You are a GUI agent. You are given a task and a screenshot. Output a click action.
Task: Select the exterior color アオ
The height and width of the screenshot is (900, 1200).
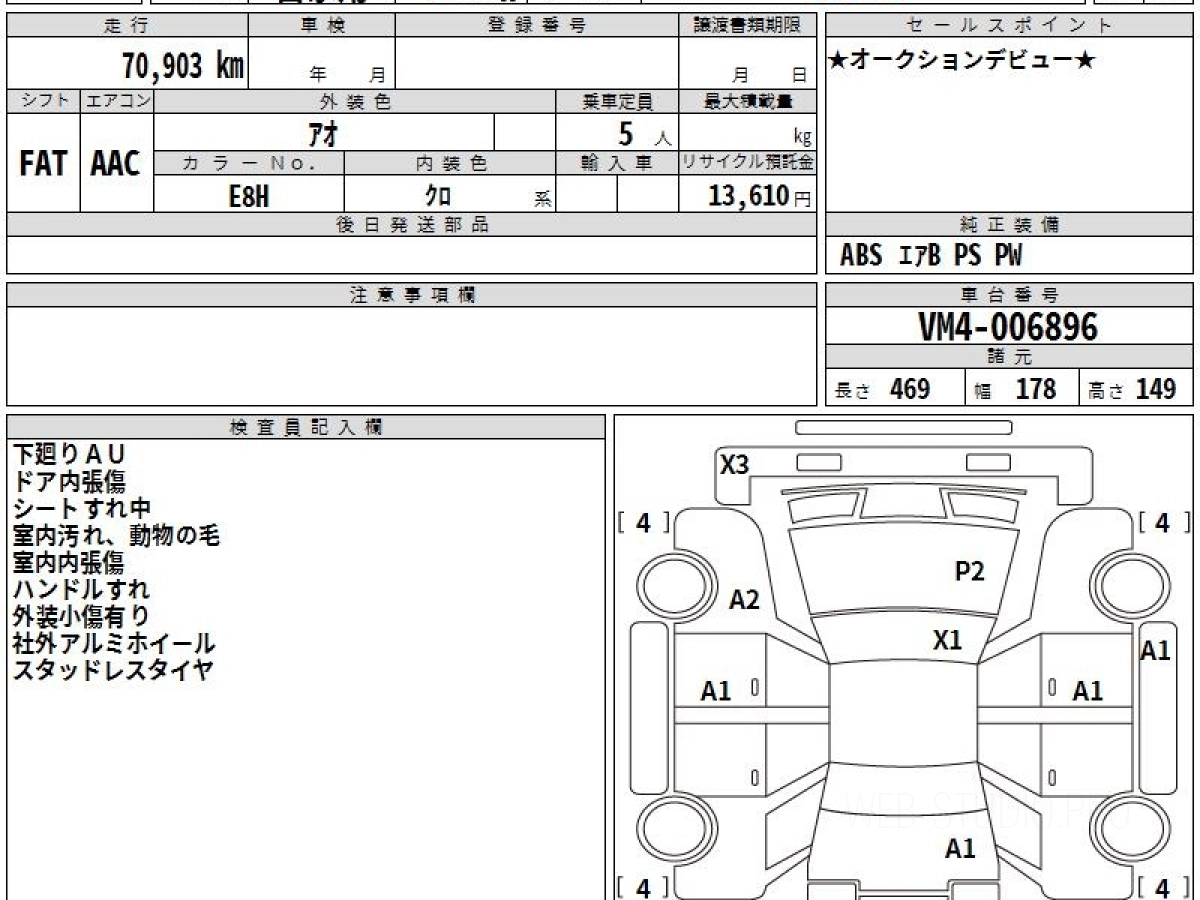pyautogui.click(x=324, y=132)
